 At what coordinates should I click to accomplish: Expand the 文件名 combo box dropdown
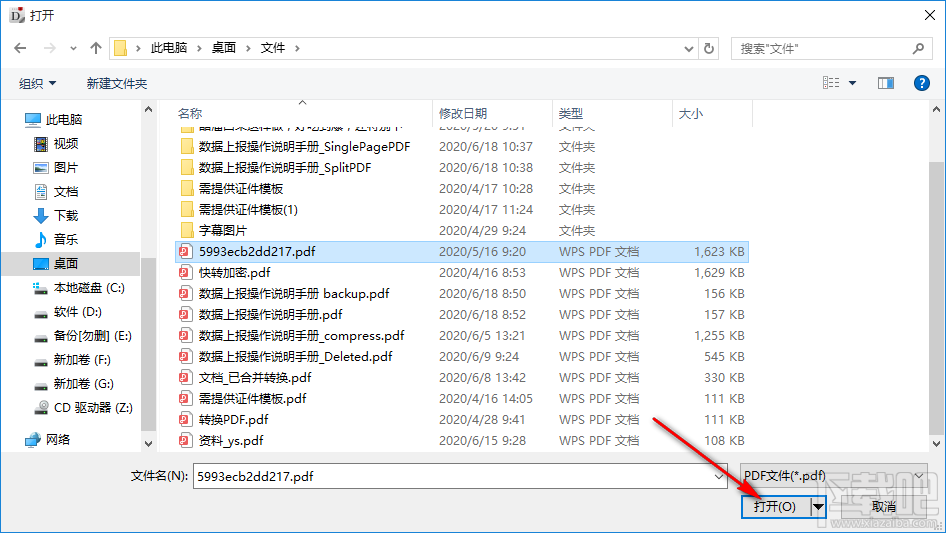click(719, 476)
